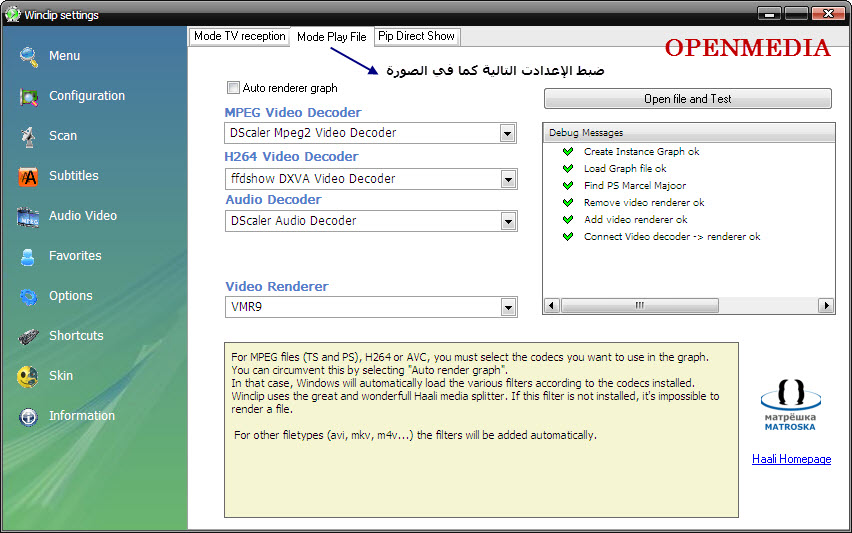Select 'Find PS Marcel Majoor' message

tap(635, 185)
